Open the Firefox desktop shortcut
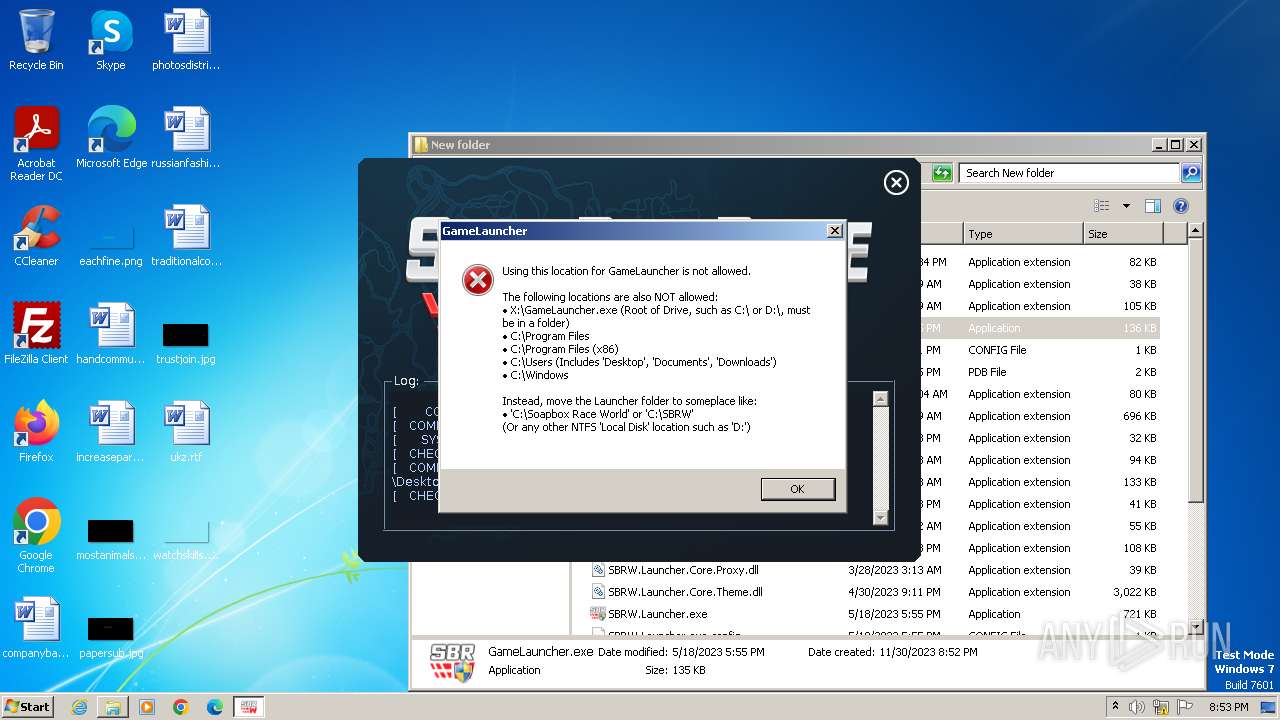 [x=36, y=432]
